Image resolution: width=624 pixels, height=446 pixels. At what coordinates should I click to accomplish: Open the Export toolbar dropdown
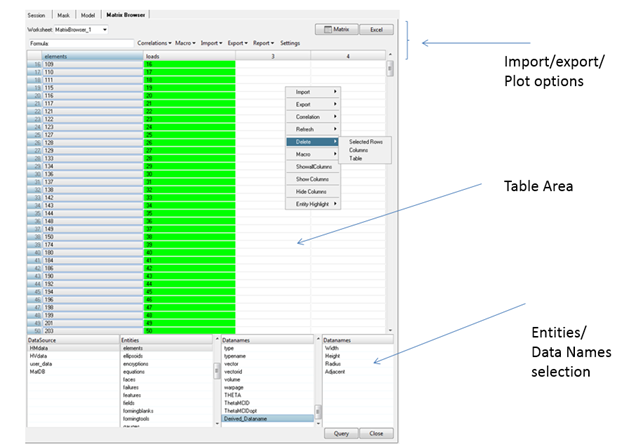point(238,43)
